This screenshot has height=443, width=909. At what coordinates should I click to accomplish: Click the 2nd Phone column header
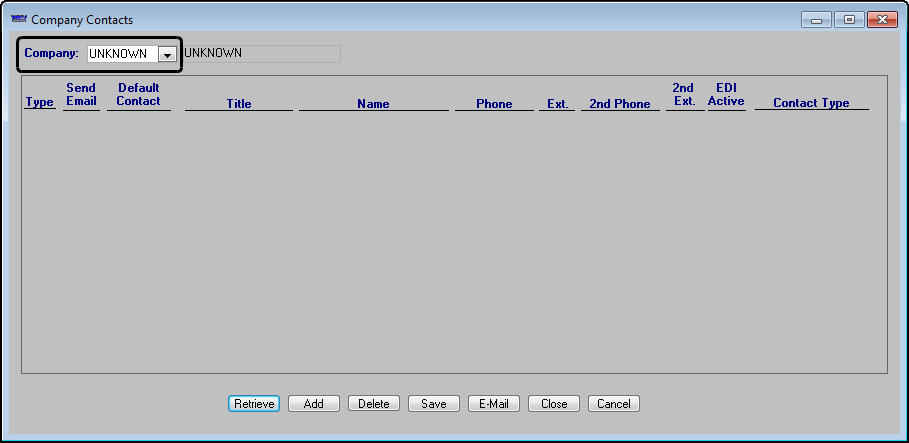point(620,104)
